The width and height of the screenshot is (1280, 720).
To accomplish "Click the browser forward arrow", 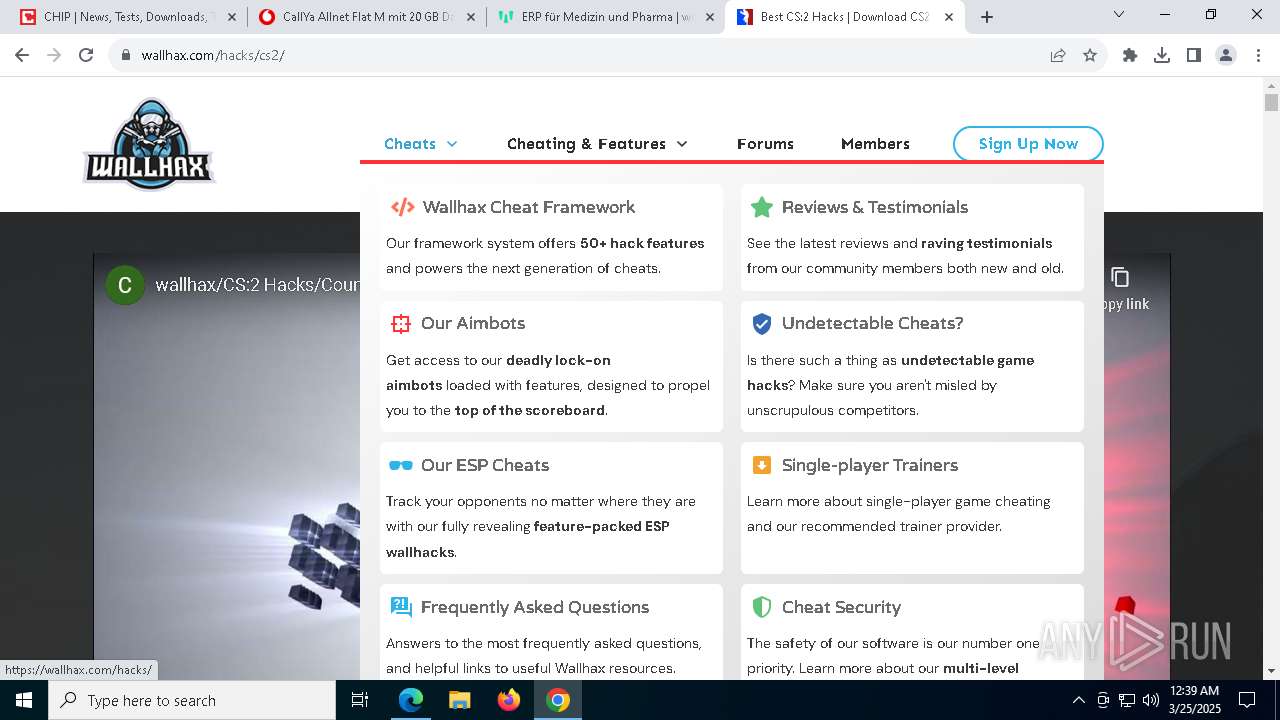I will tap(54, 55).
